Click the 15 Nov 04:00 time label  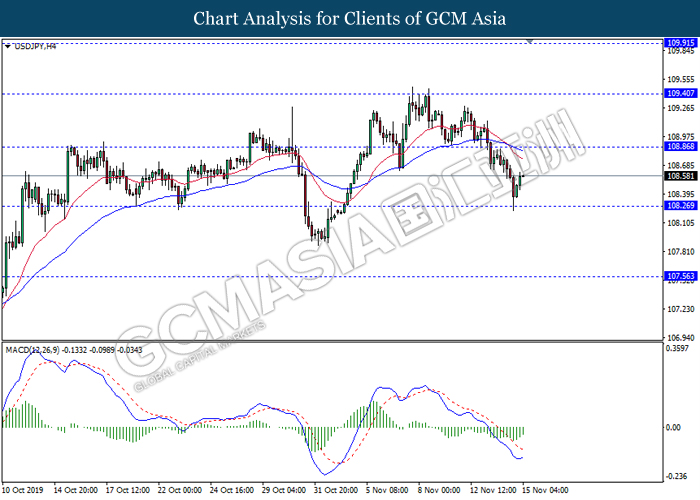(546, 490)
